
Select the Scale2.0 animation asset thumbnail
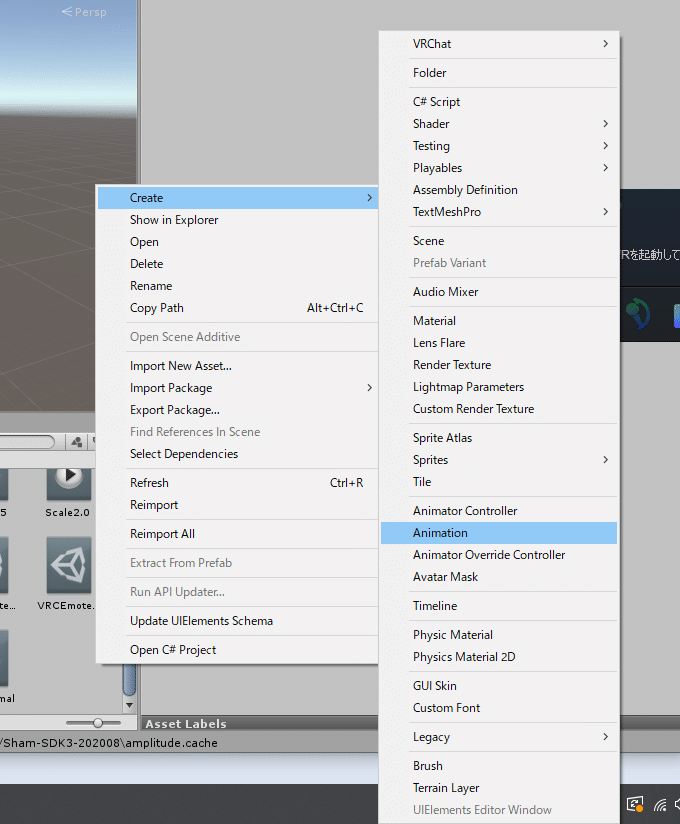(x=69, y=483)
